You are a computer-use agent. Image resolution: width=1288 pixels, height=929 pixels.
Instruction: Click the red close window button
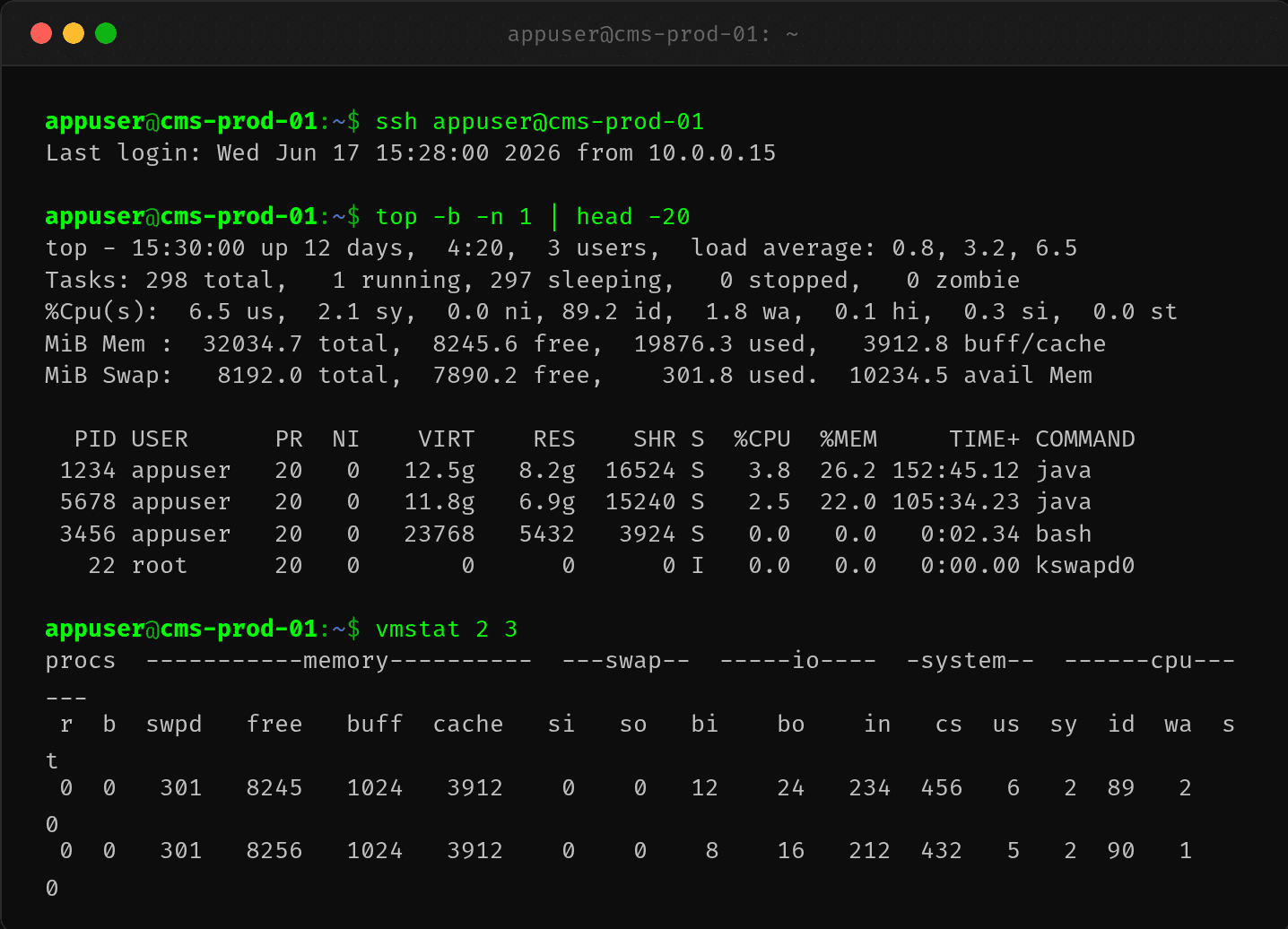pos(41,33)
